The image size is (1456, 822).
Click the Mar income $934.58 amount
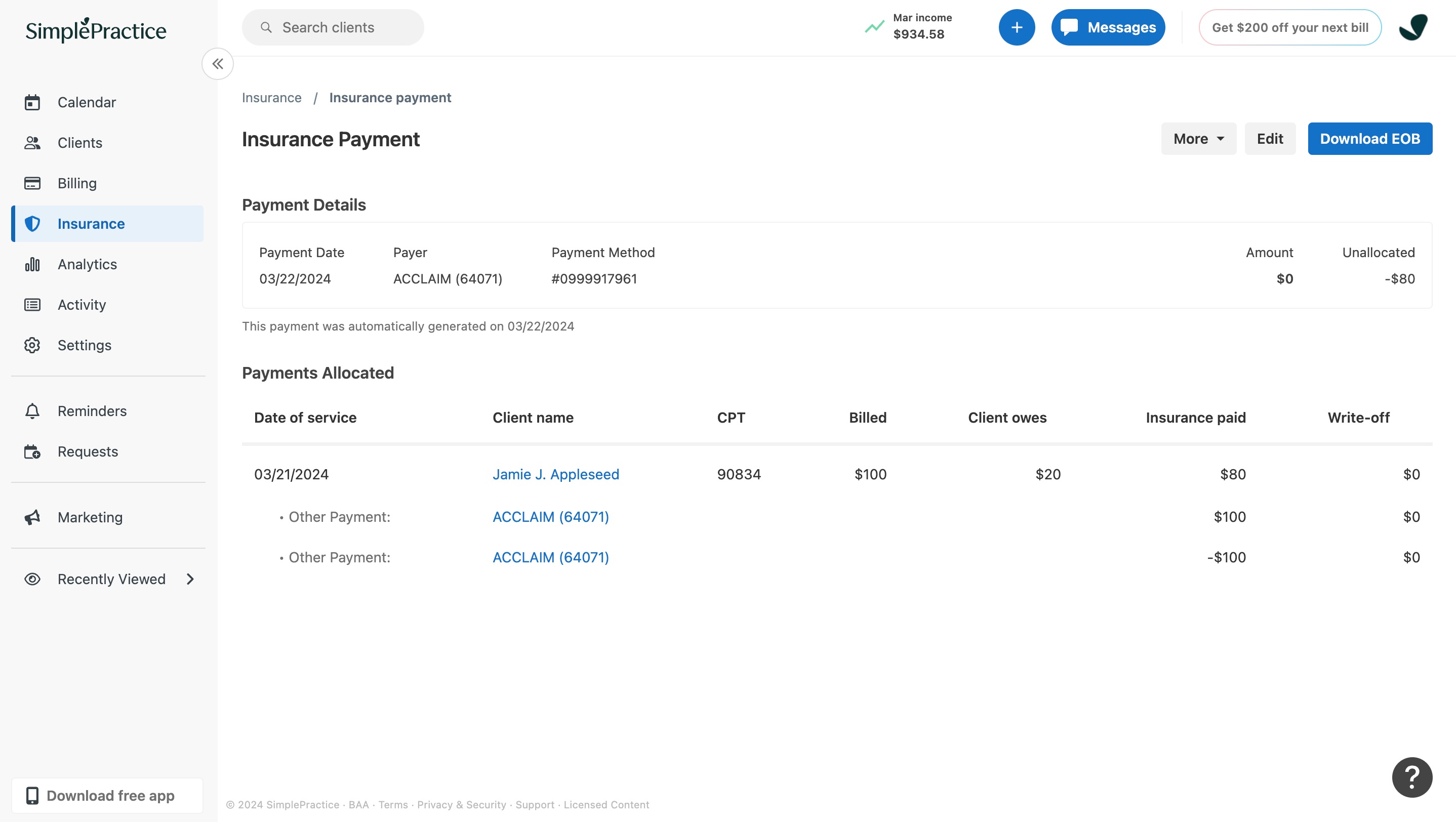click(x=918, y=34)
